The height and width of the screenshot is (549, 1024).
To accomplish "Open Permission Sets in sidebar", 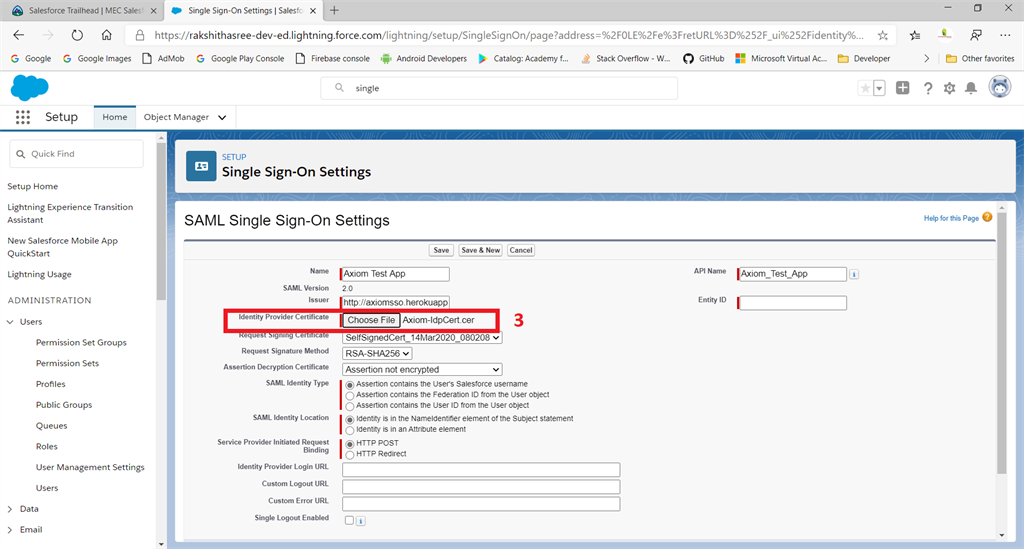I will (x=67, y=364).
